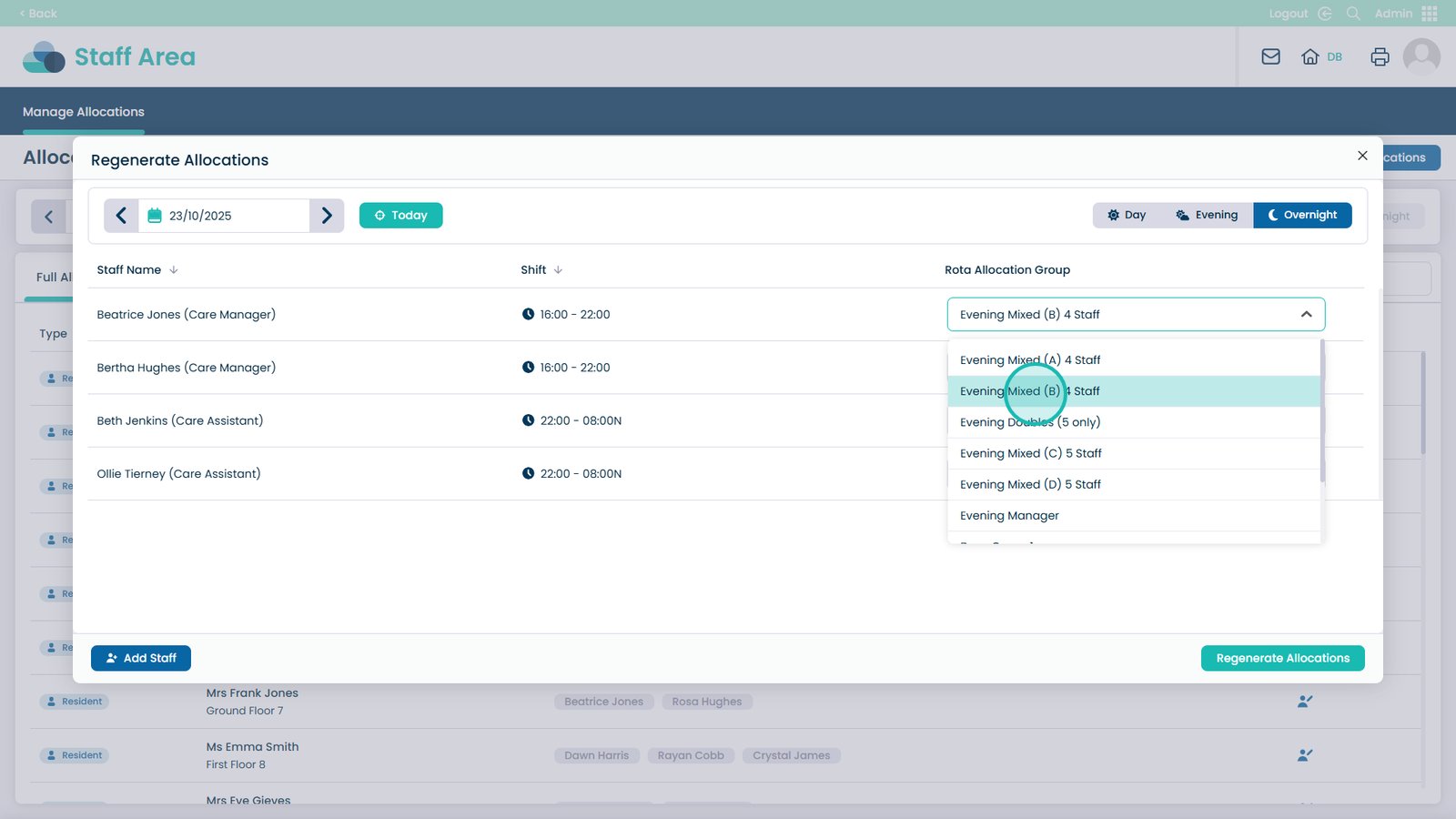Go to previous date with left chevron in dialog

tap(121, 216)
